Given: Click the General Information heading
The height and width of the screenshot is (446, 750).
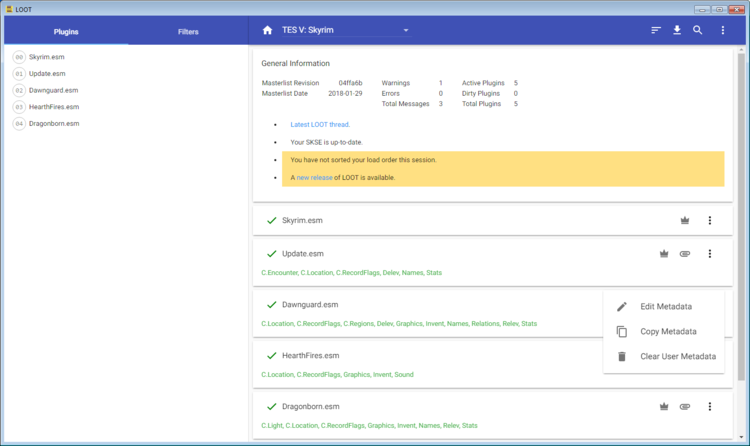Looking at the screenshot, I should pos(295,63).
